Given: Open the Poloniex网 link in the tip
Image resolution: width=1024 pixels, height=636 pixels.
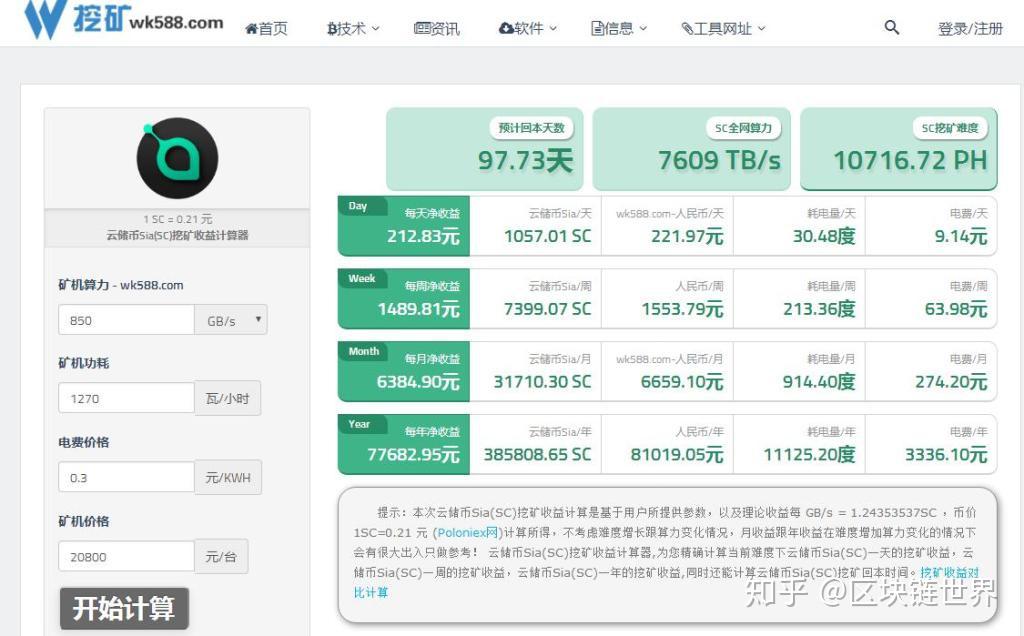Looking at the screenshot, I should coord(468,533).
